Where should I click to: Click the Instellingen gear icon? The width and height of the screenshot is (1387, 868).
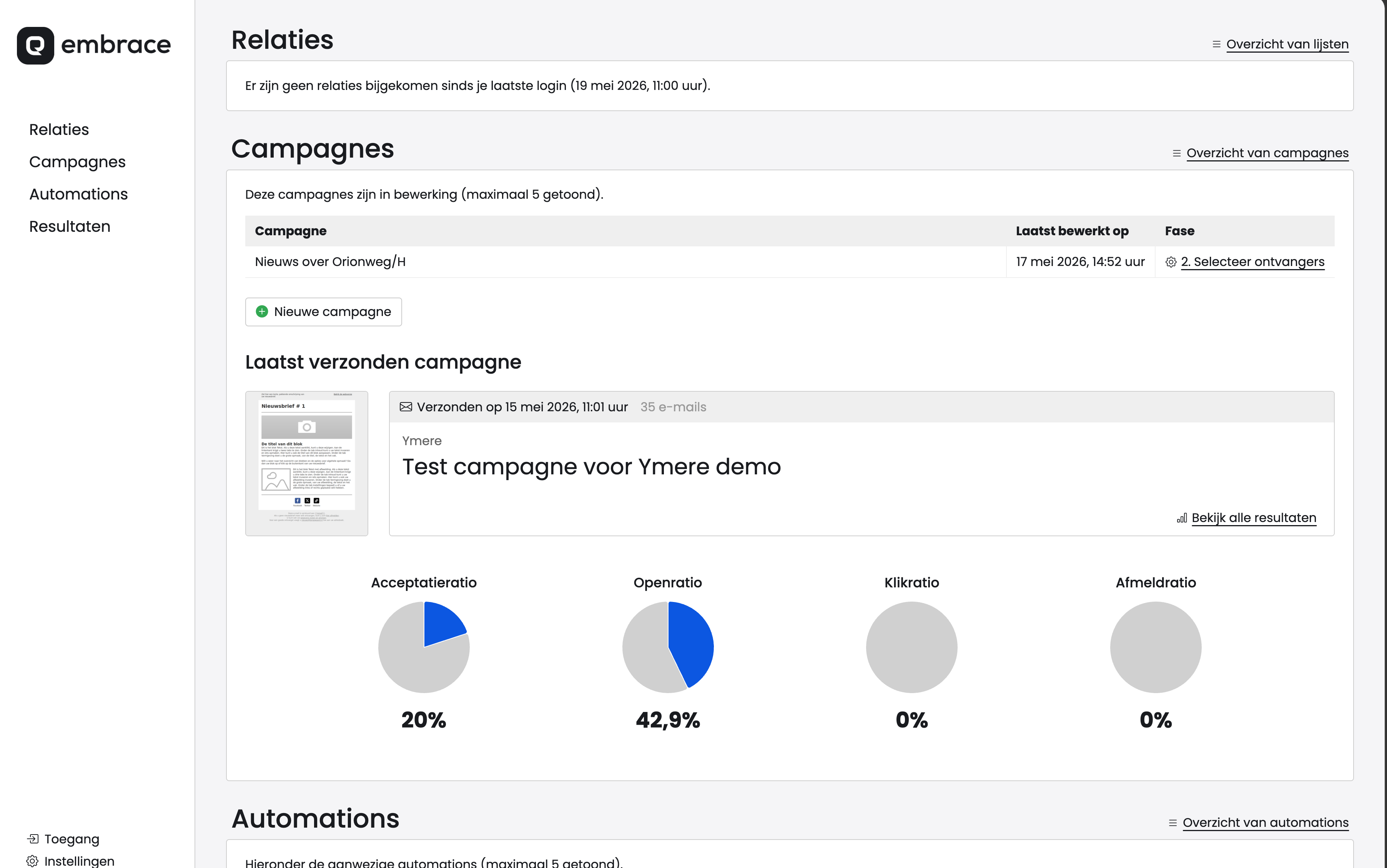(x=33, y=861)
